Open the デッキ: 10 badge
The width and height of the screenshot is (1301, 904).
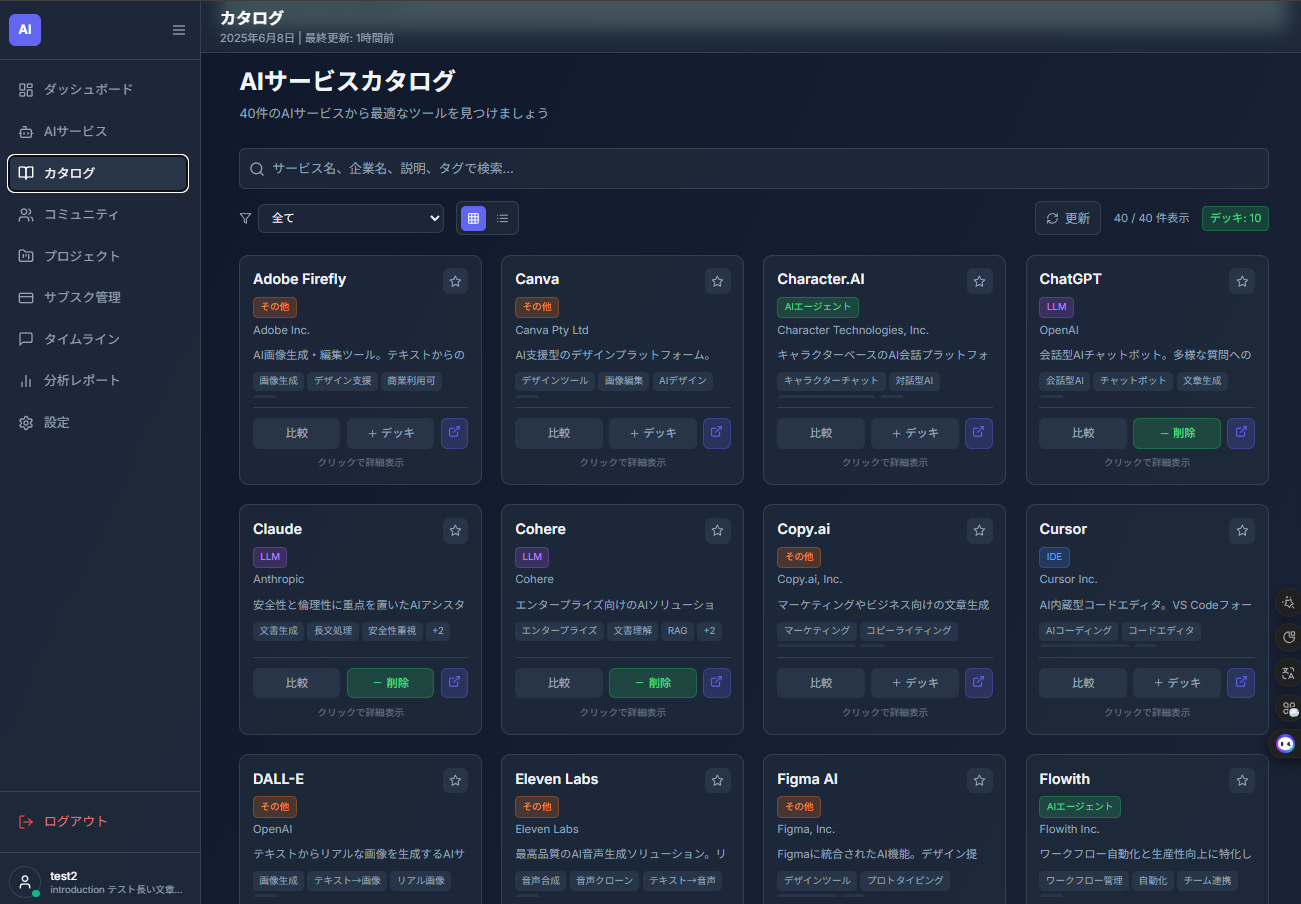(1235, 218)
